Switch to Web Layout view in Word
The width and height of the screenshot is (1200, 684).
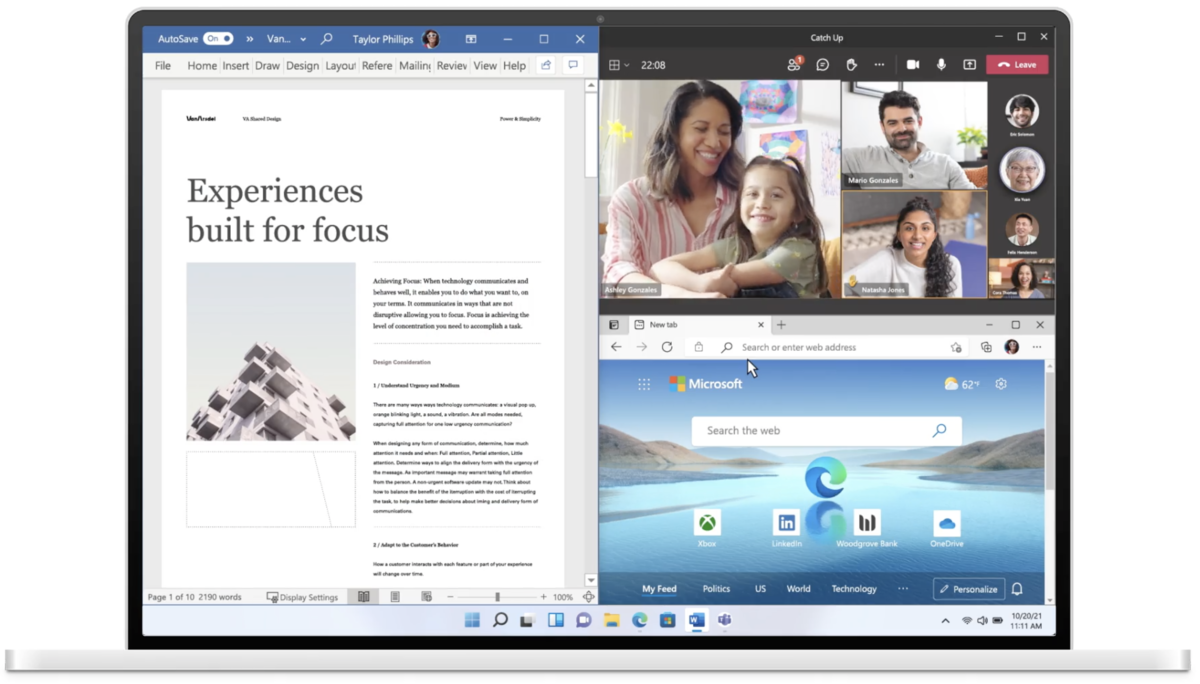click(426, 597)
